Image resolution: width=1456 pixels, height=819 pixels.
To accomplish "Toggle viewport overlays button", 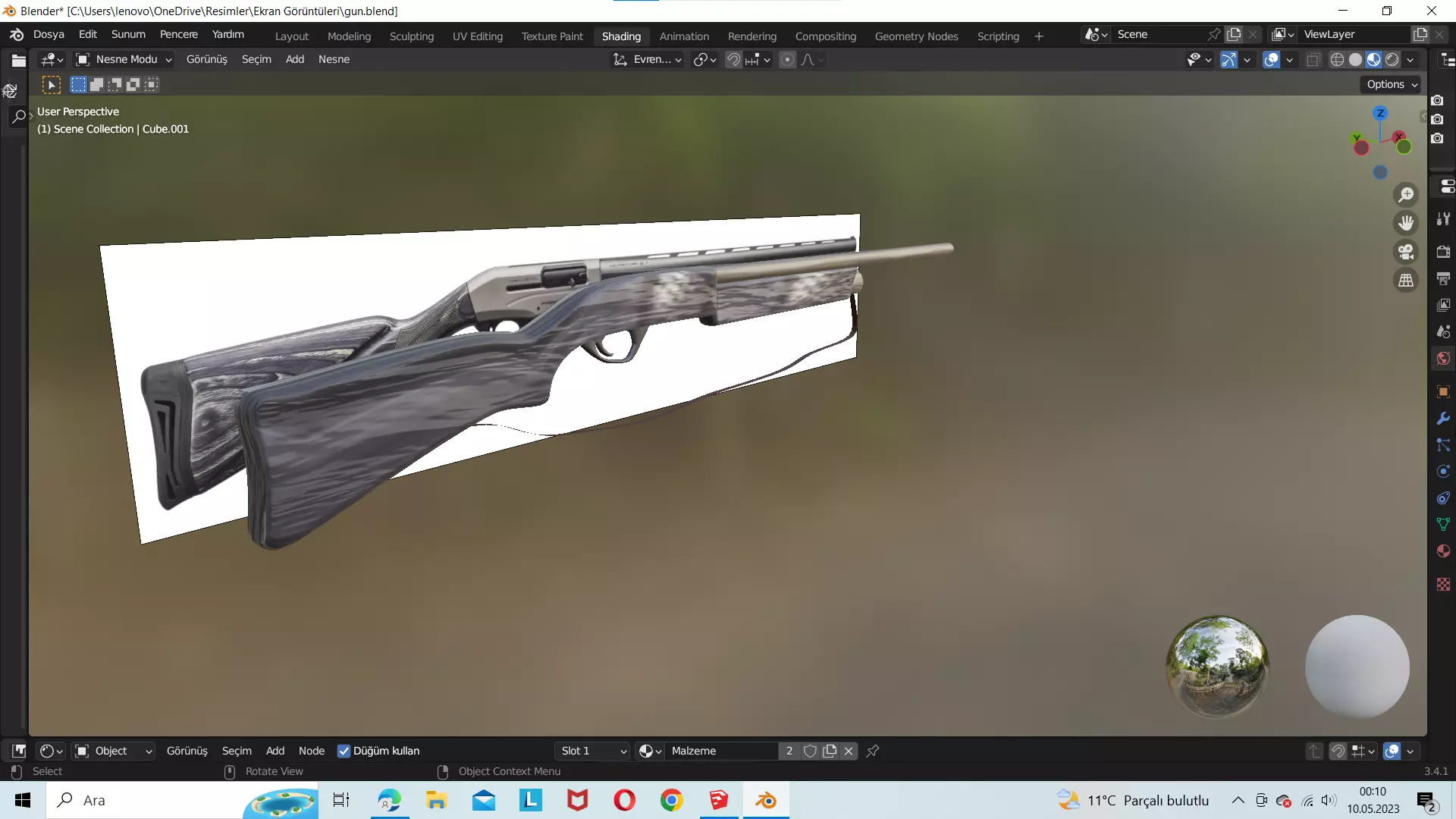I will [1271, 60].
